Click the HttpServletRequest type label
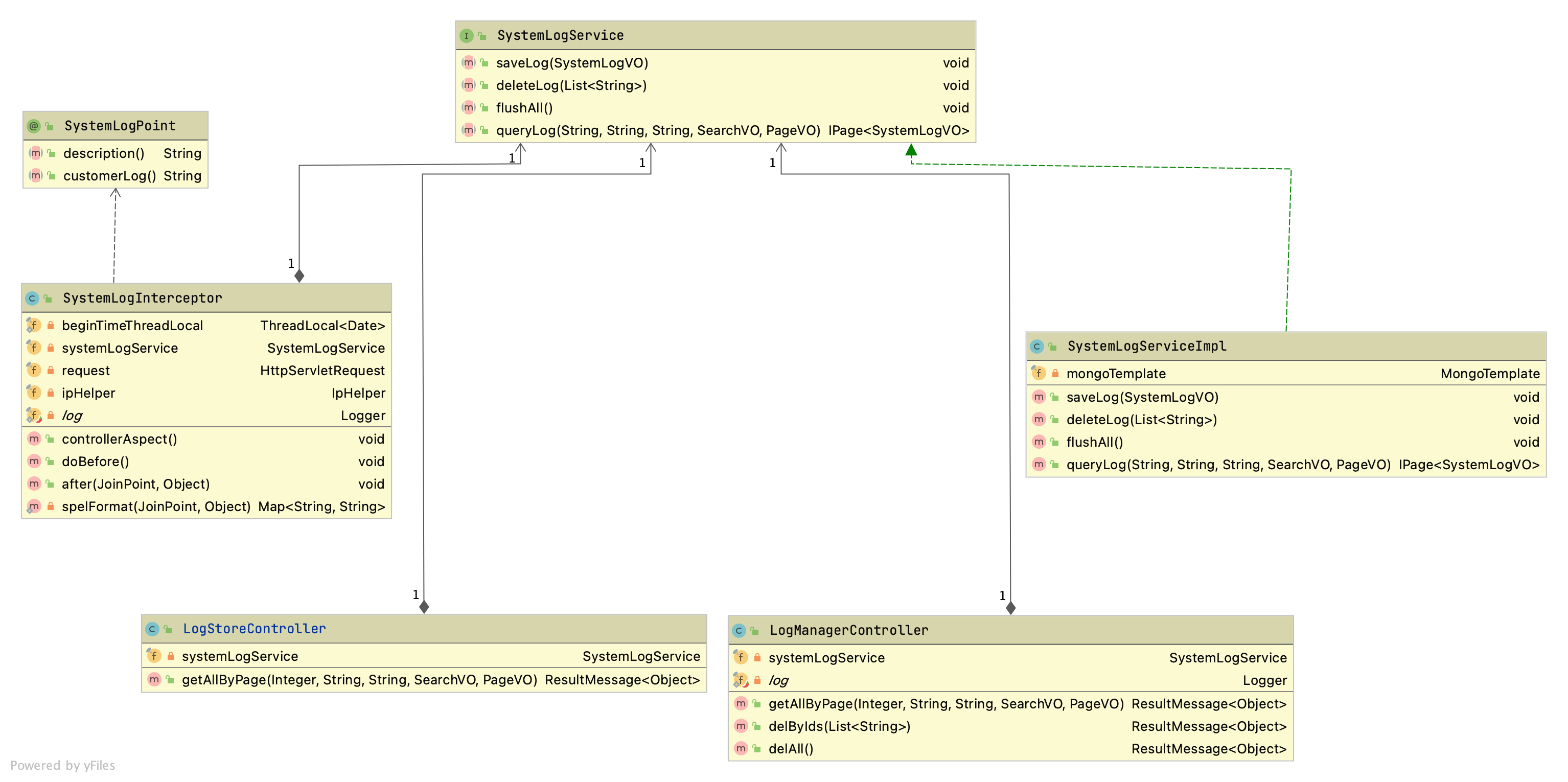Viewport: 1568px width, 782px height. point(322,371)
